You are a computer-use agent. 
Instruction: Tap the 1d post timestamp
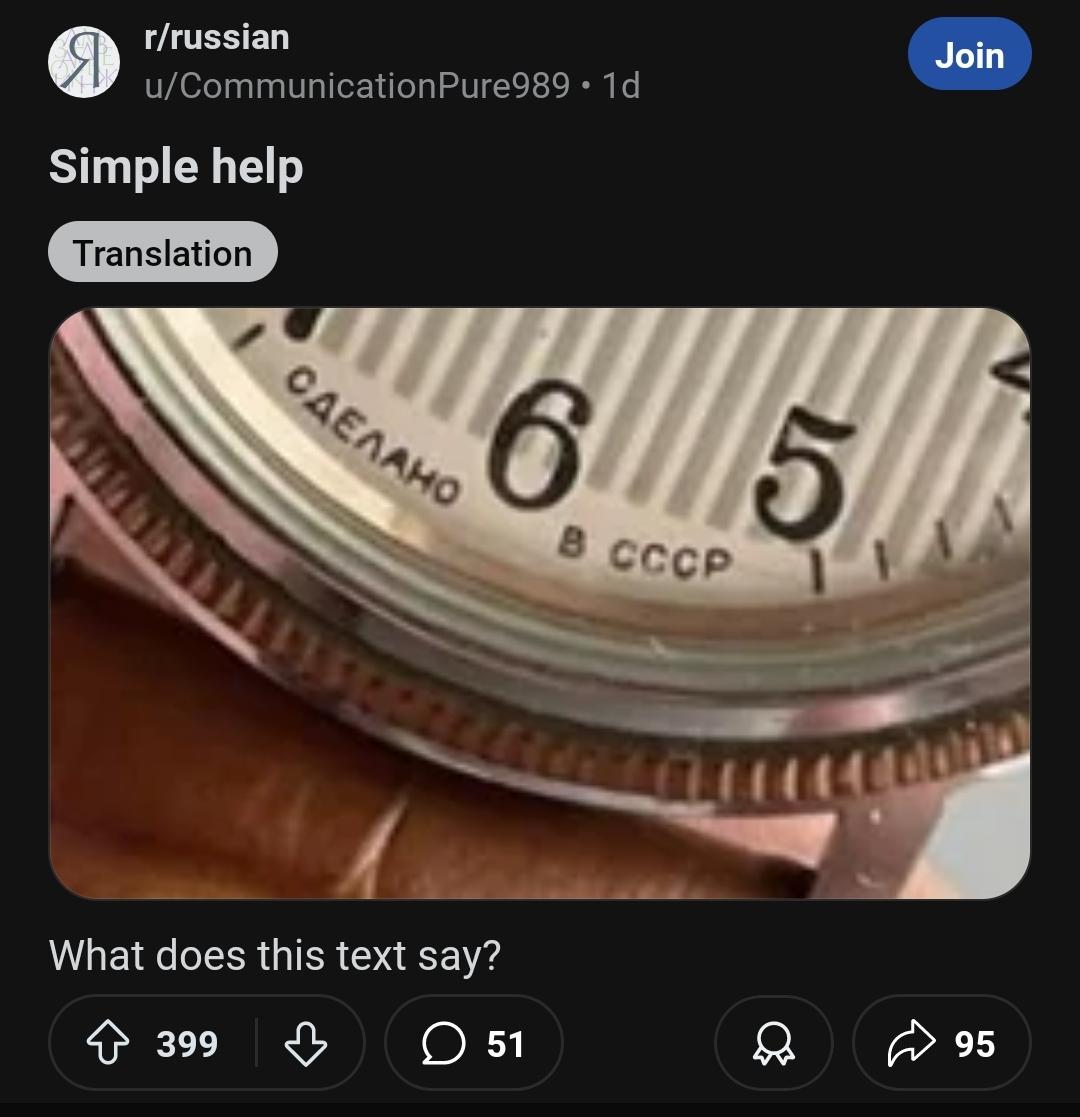pyautogui.click(x=621, y=85)
